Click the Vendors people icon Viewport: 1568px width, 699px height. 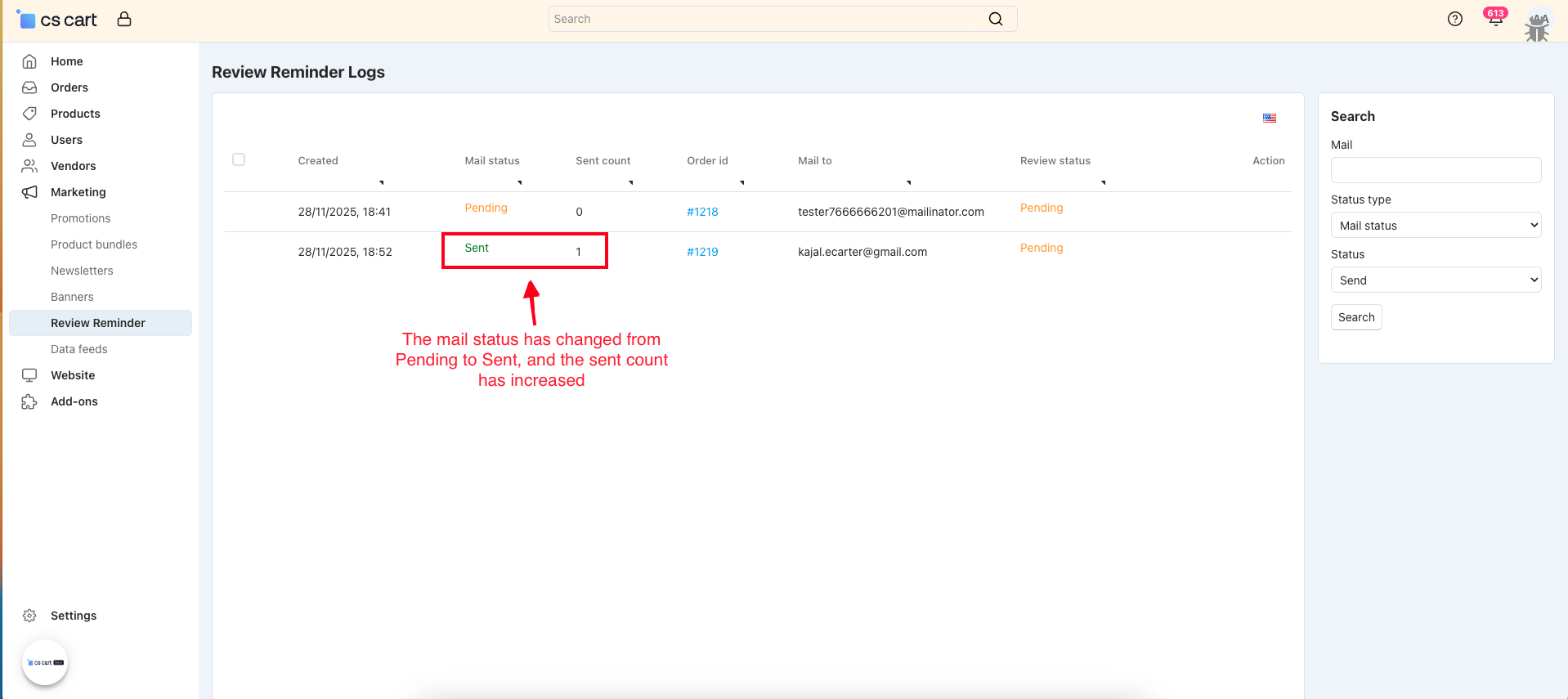point(29,166)
